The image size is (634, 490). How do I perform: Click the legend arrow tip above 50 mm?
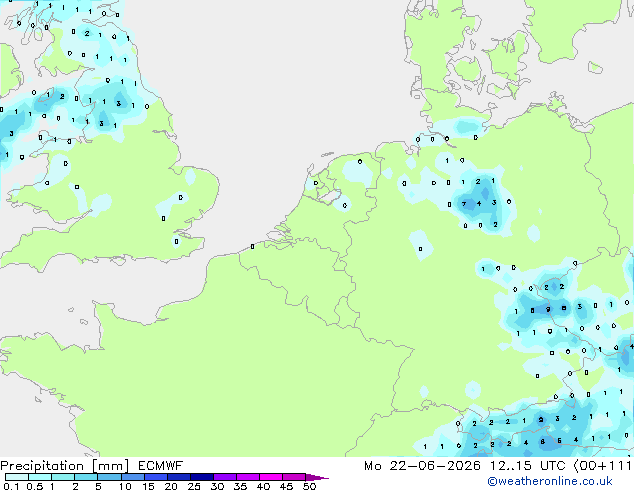[x=317, y=478]
